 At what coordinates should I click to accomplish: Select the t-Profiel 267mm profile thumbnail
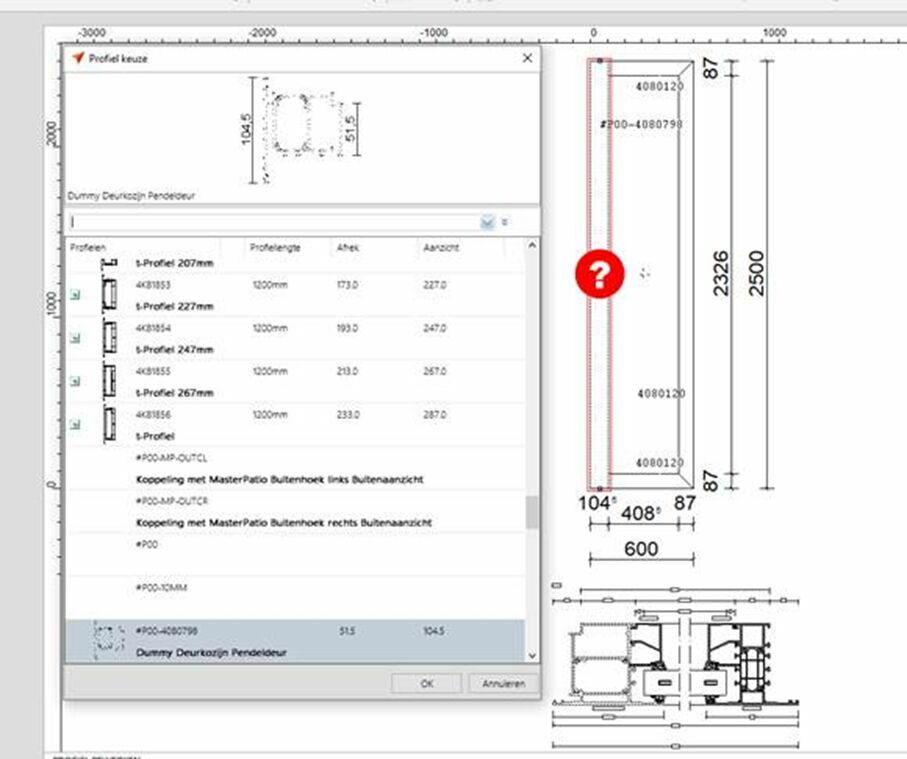[x=109, y=381]
